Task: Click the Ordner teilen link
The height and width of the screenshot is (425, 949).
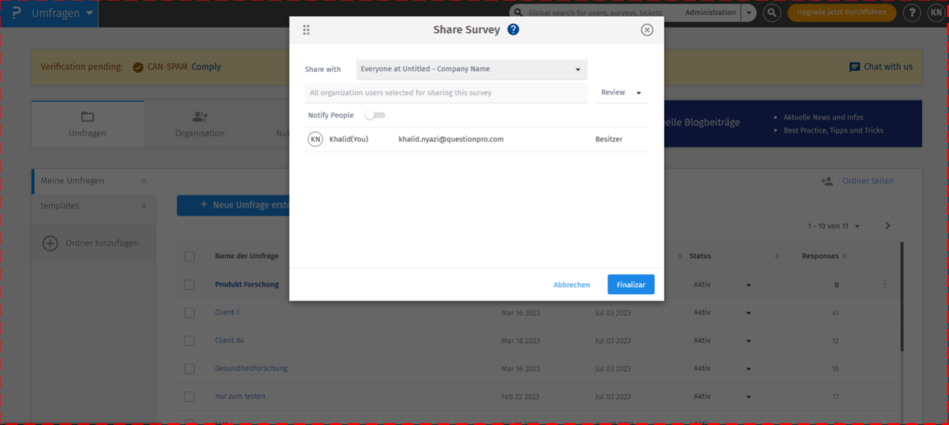Action: pyautogui.click(x=867, y=181)
